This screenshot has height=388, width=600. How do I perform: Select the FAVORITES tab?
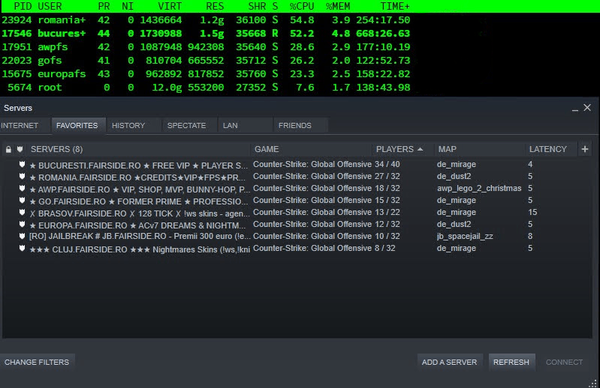tap(77, 126)
